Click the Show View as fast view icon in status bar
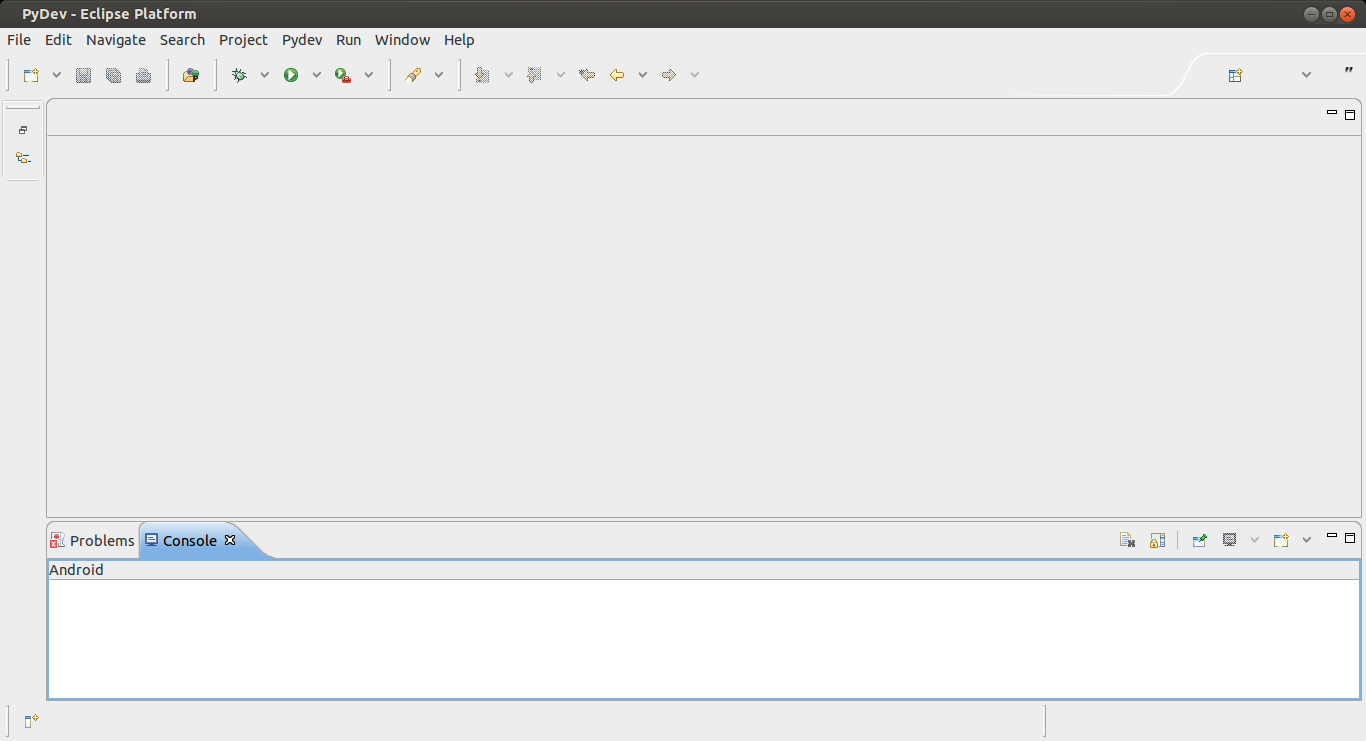This screenshot has height=741, width=1366. 31,721
